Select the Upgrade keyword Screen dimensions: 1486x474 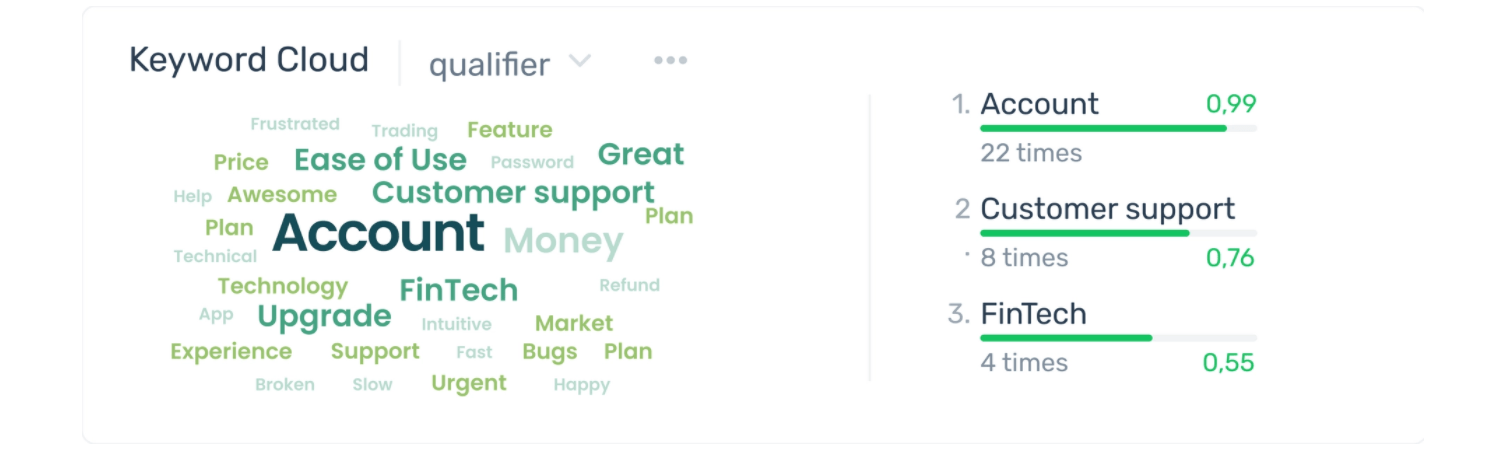coord(324,317)
